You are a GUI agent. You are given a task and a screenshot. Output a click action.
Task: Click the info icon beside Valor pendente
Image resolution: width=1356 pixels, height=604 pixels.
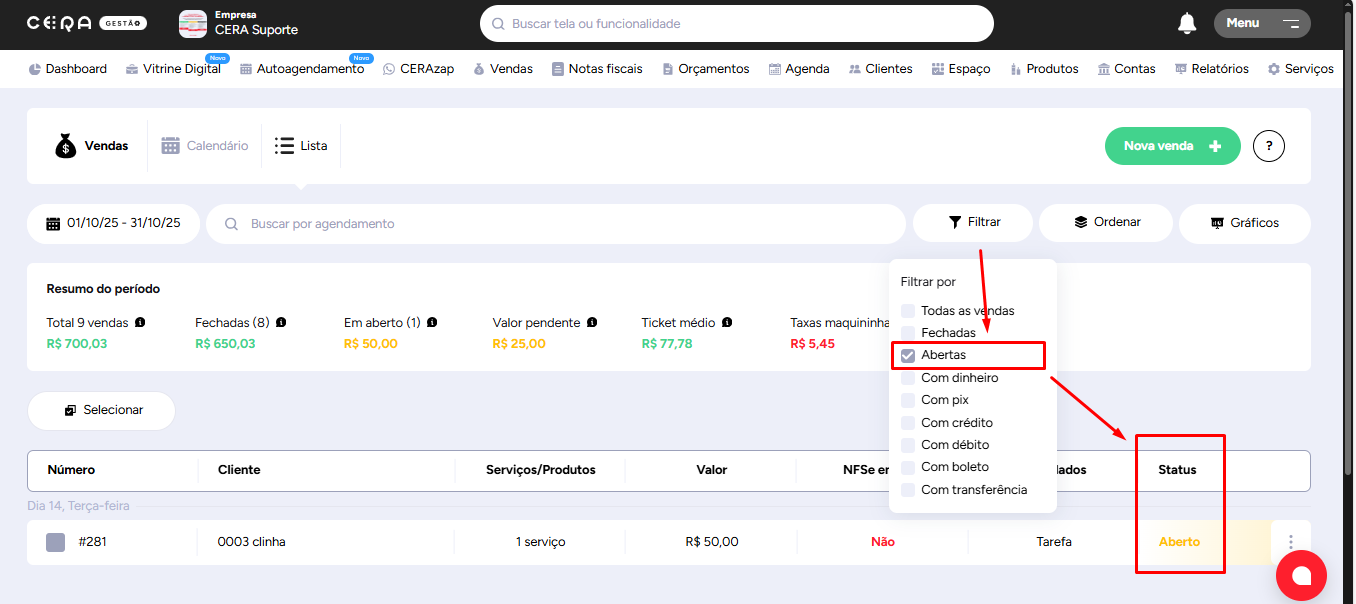(592, 323)
